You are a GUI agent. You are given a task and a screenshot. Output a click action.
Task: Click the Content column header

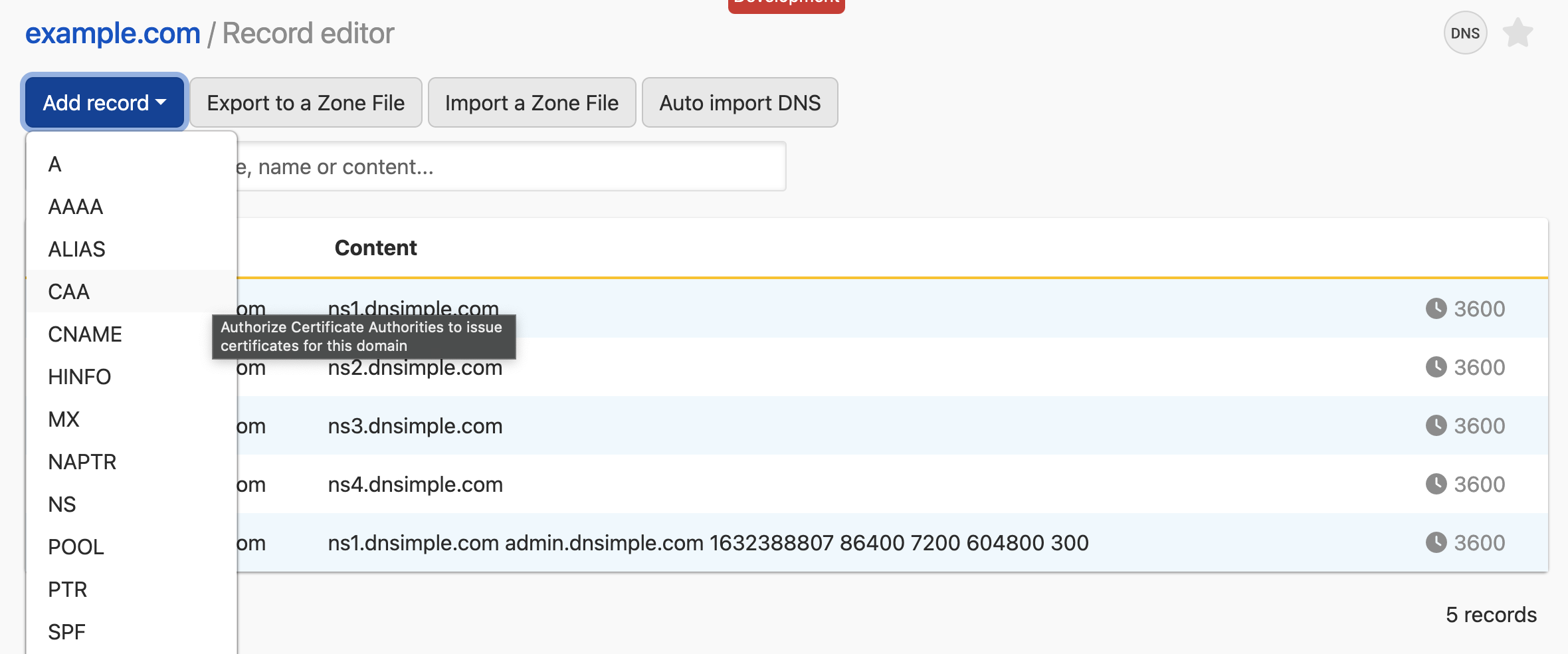click(375, 248)
